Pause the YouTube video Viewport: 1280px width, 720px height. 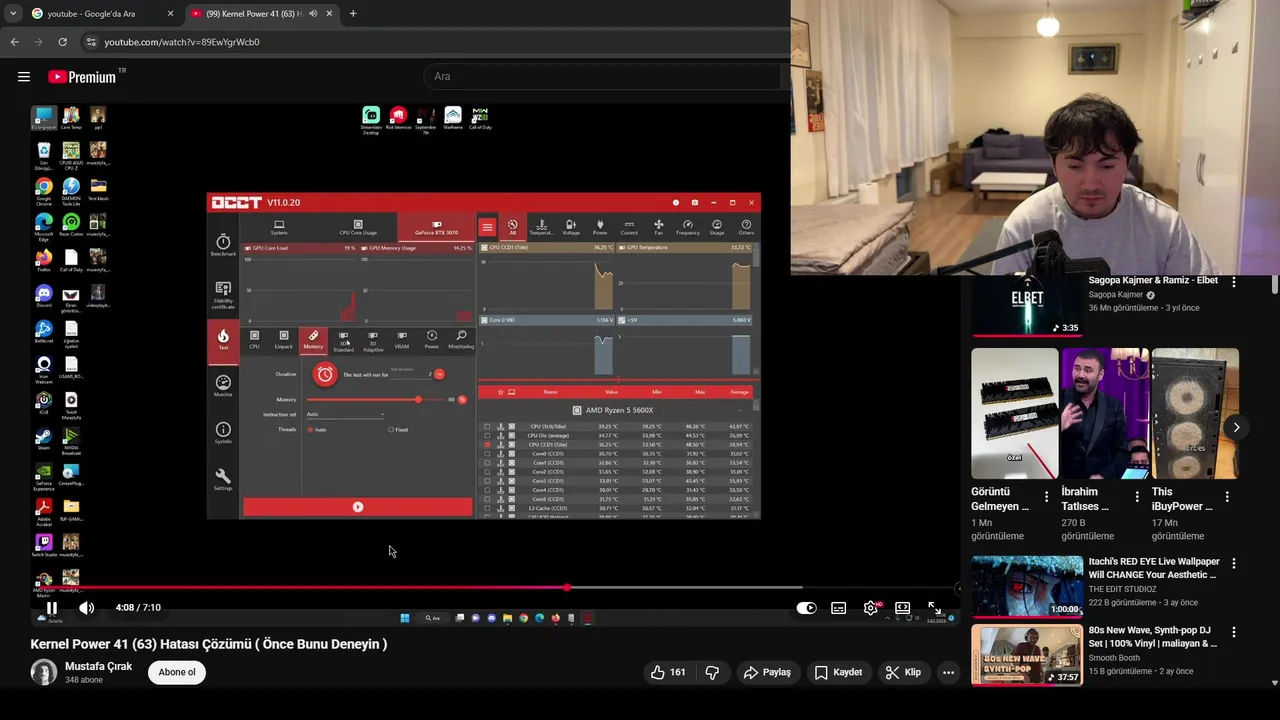pyautogui.click(x=51, y=608)
